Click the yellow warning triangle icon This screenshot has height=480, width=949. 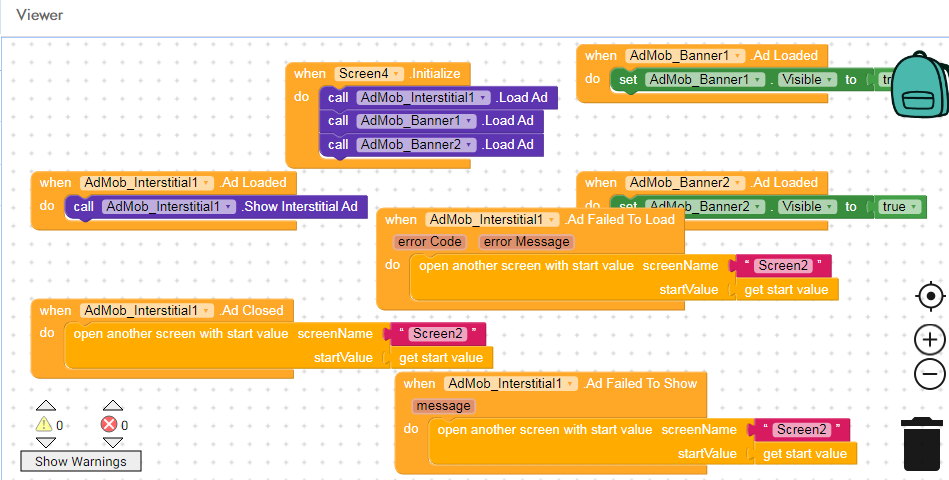pyautogui.click(x=45, y=425)
